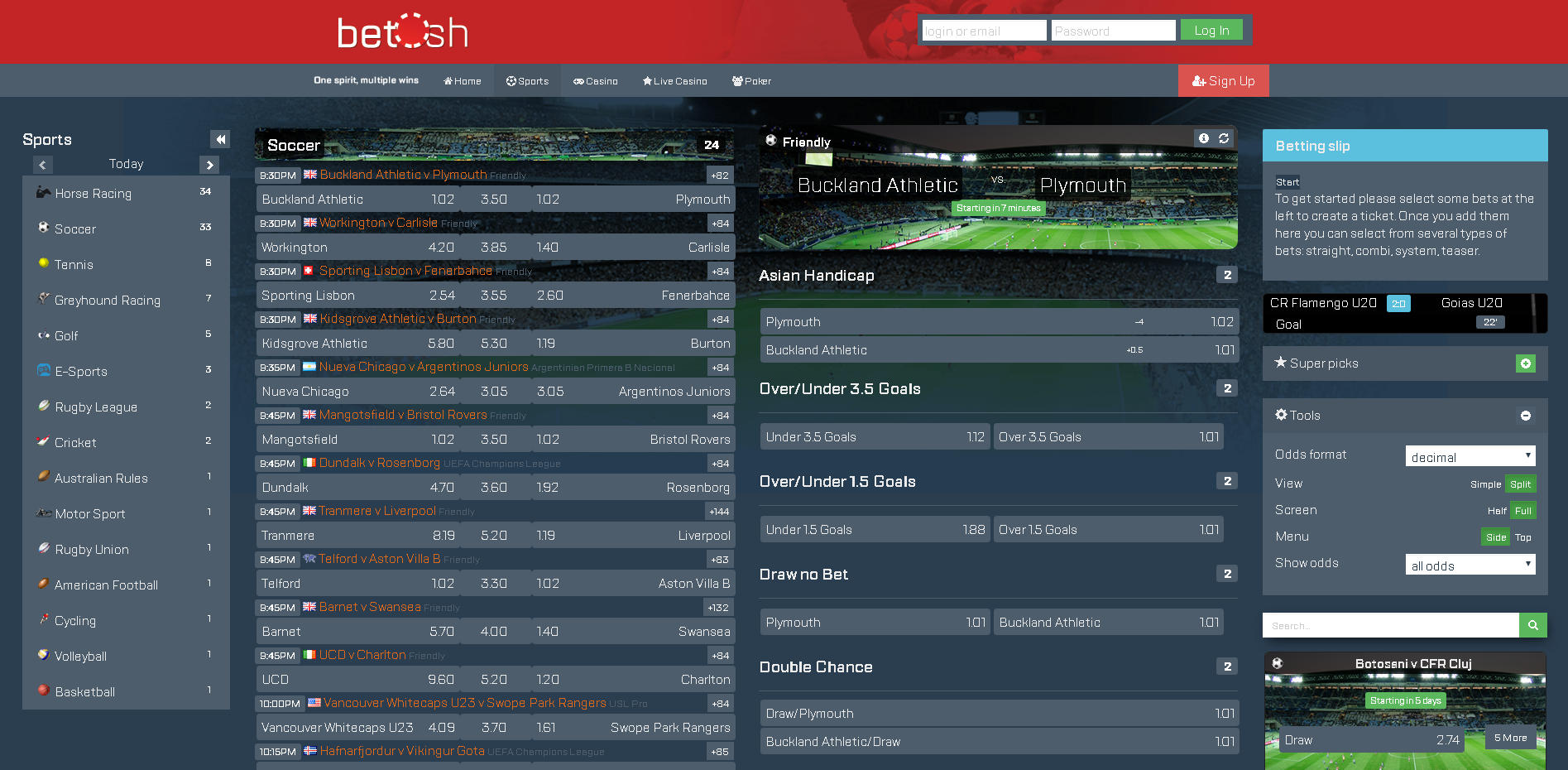Open the Live Casino menu item
This screenshot has width=1568, height=770.
pyautogui.click(x=674, y=81)
